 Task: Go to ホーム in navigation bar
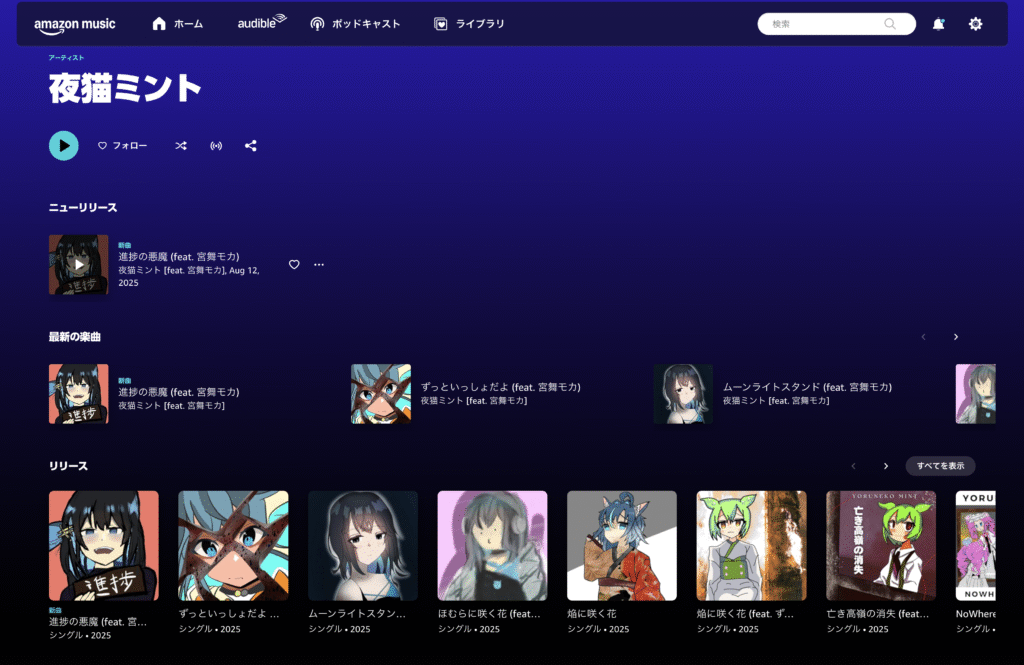pyautogui.click(x=178, y=24)
